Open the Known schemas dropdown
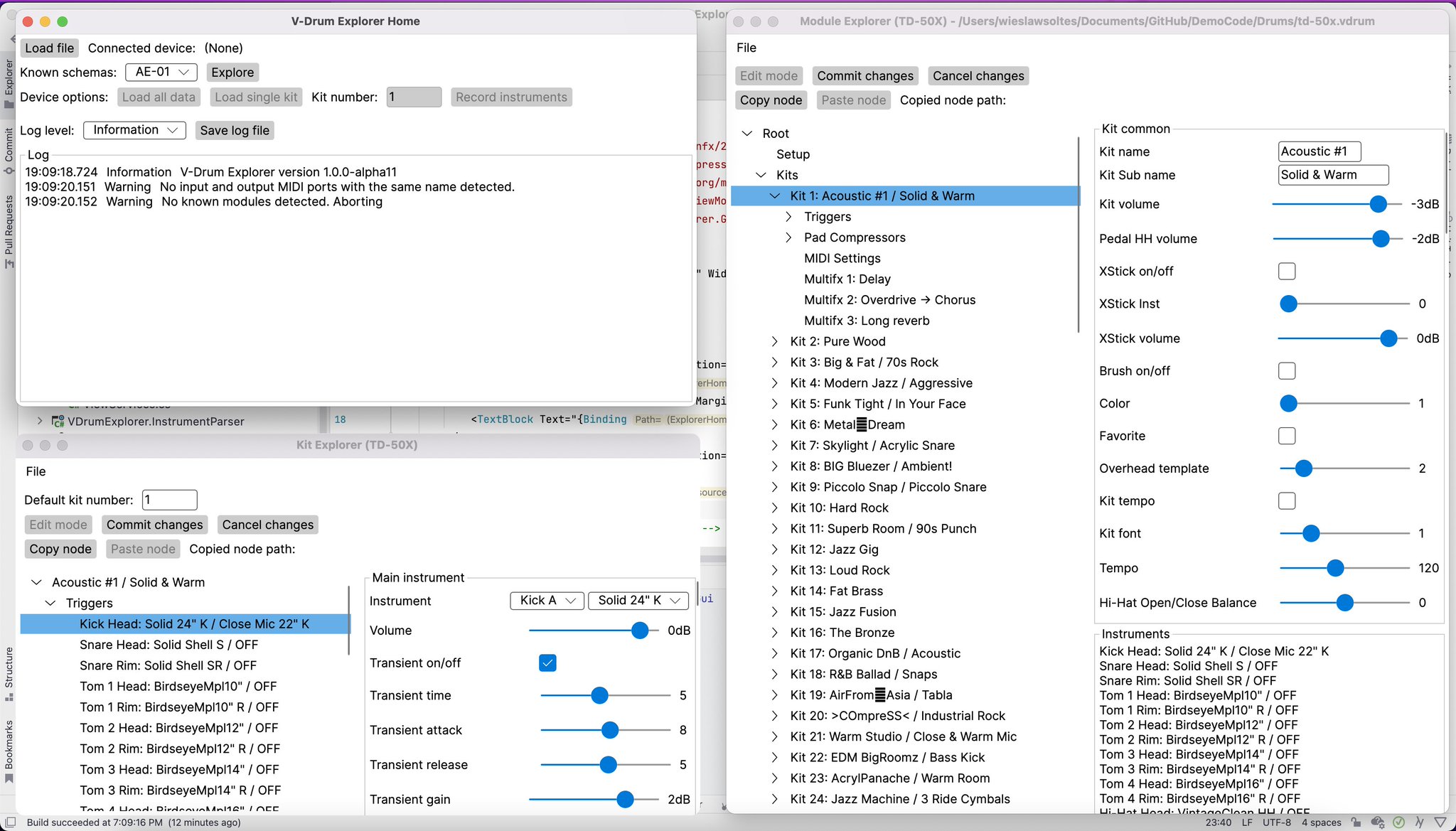The image size is (1456, 831). point(161,72)
